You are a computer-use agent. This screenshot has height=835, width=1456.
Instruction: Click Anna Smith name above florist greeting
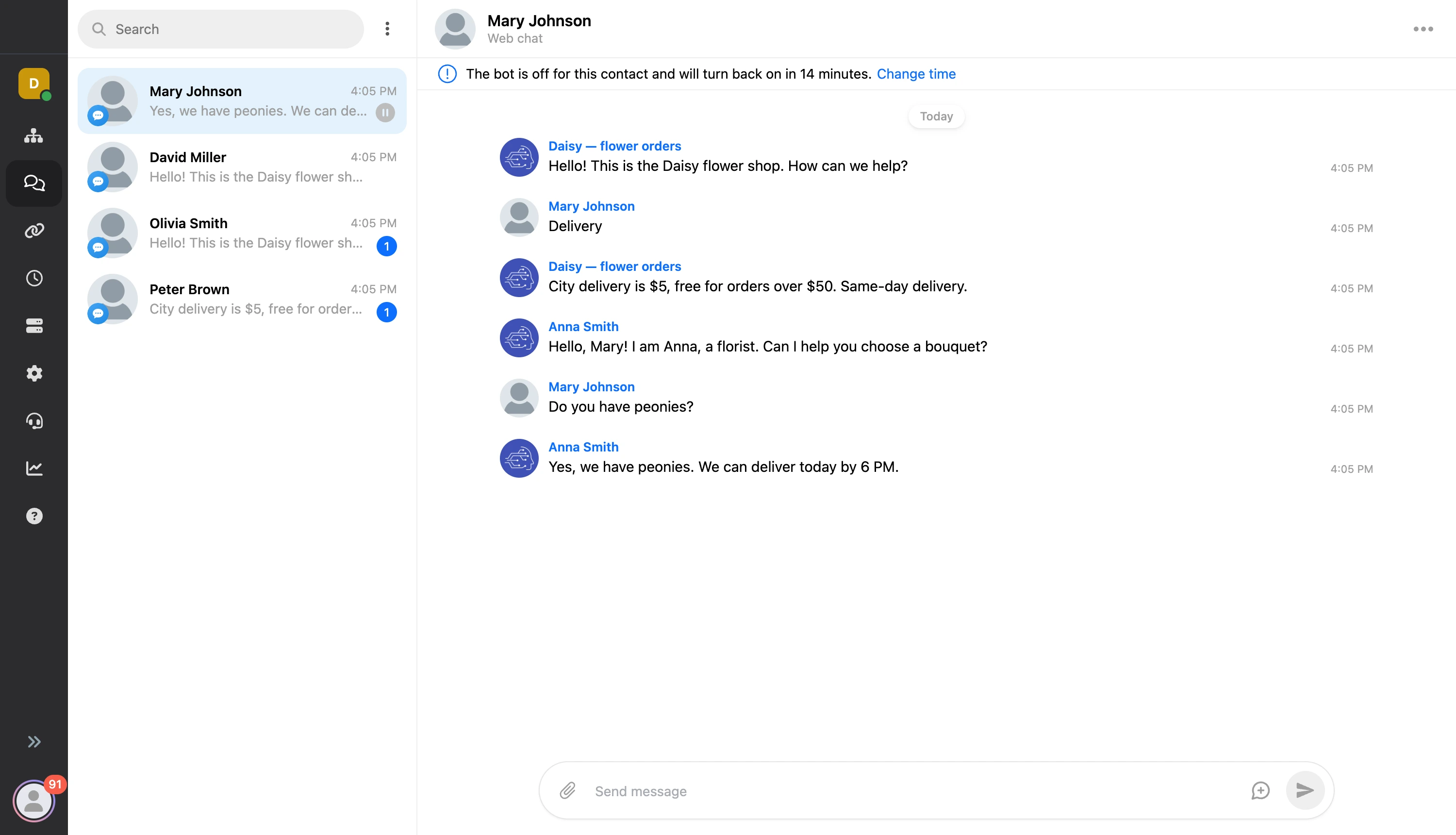[x=583, y=327]
